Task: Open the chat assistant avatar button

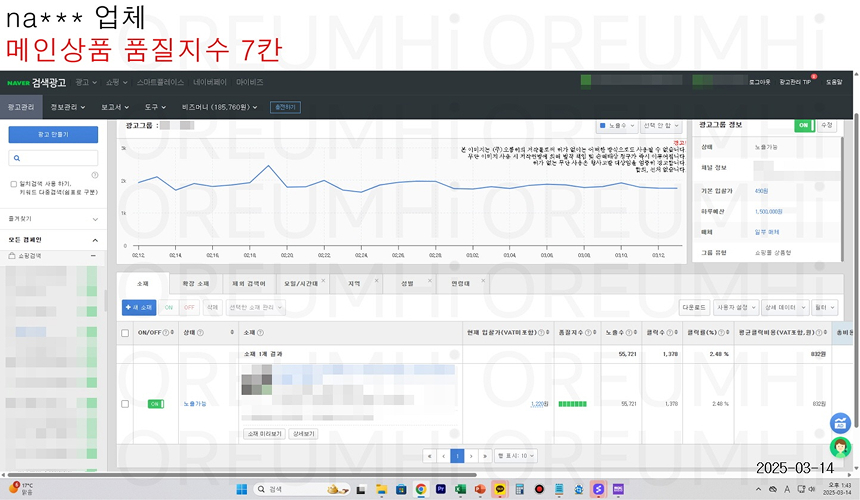Action: (840, 447)
